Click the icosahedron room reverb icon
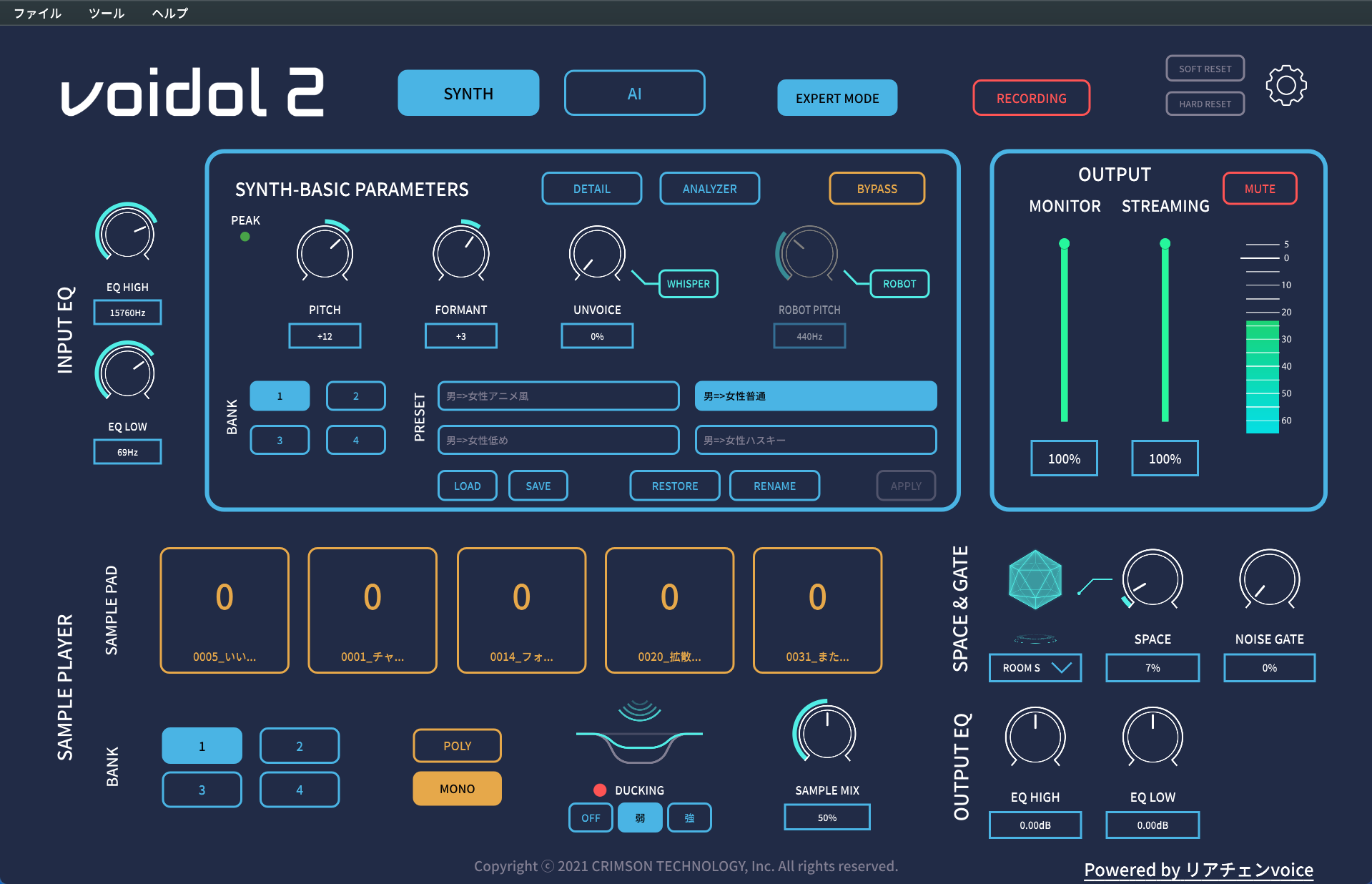Image resolution: width=1372 pixels, height=884 pixels. (x=1035, y=579)
